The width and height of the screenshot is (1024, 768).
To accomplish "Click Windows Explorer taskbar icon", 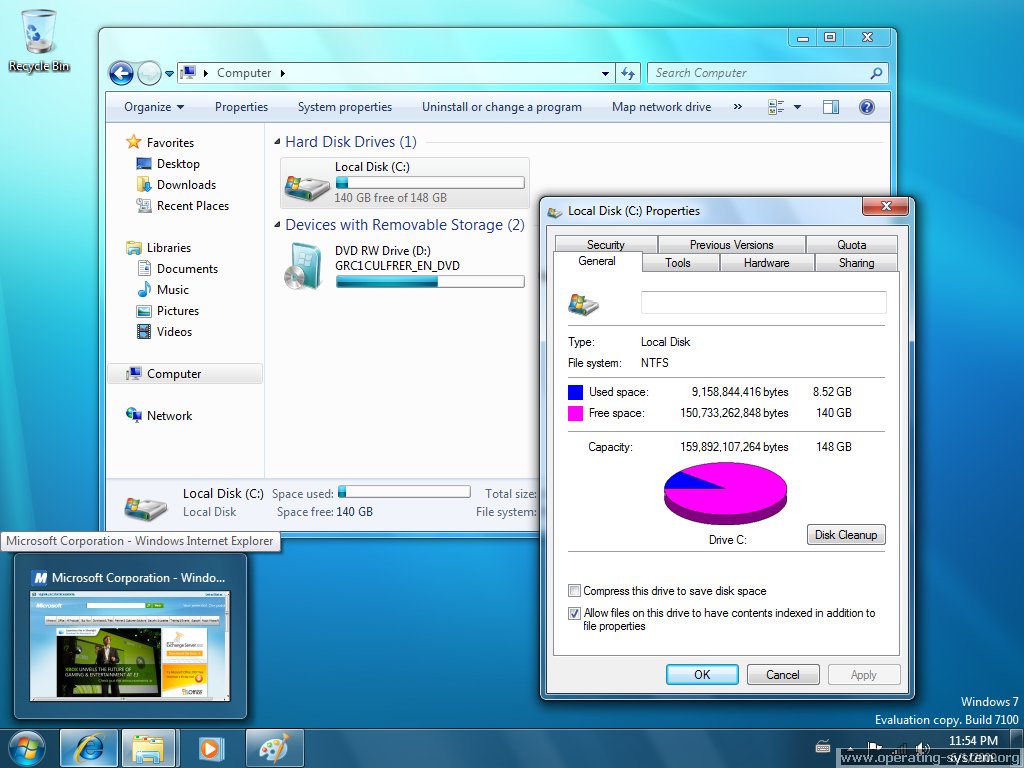I will point(148,748).
